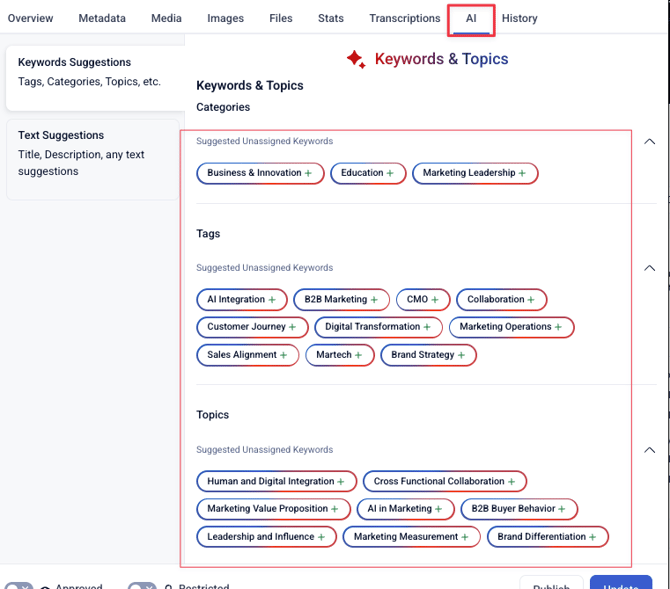Open the Text Suggestions panel
Screen dimensions: 670x589
[x=92, y=153]
